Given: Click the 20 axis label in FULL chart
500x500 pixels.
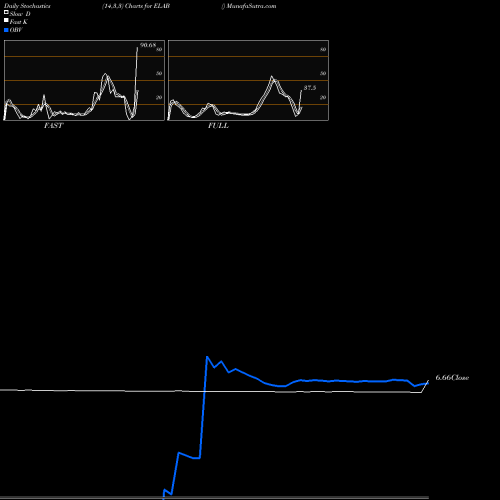Looking at the screenshot, I should coord(323,97).
